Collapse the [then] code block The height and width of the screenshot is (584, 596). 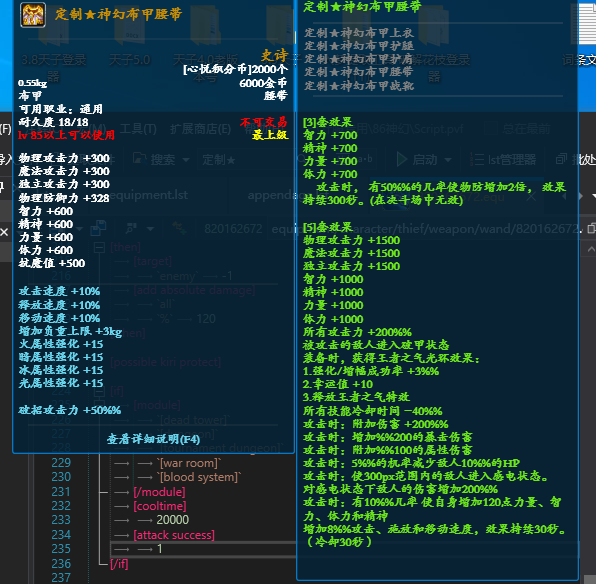tap(99, 248)
